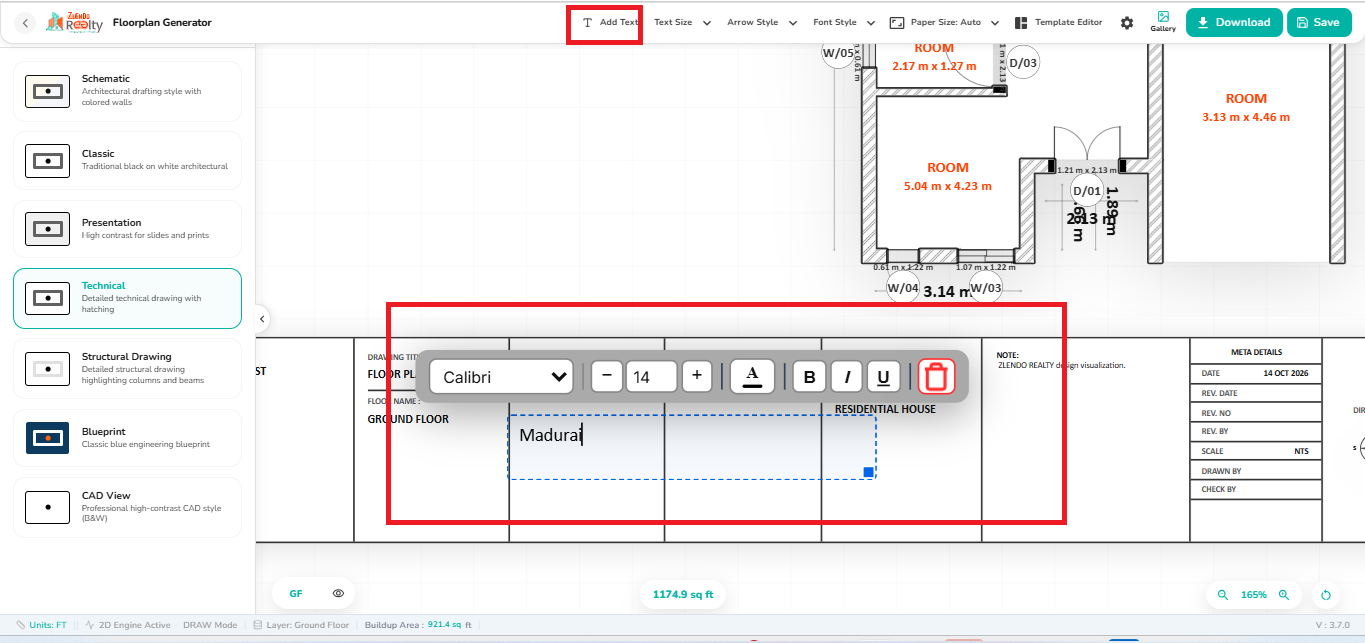Viewport: 1365px width, 643px height.
Task: Increase font size with plus button
Action: (697, 377)
